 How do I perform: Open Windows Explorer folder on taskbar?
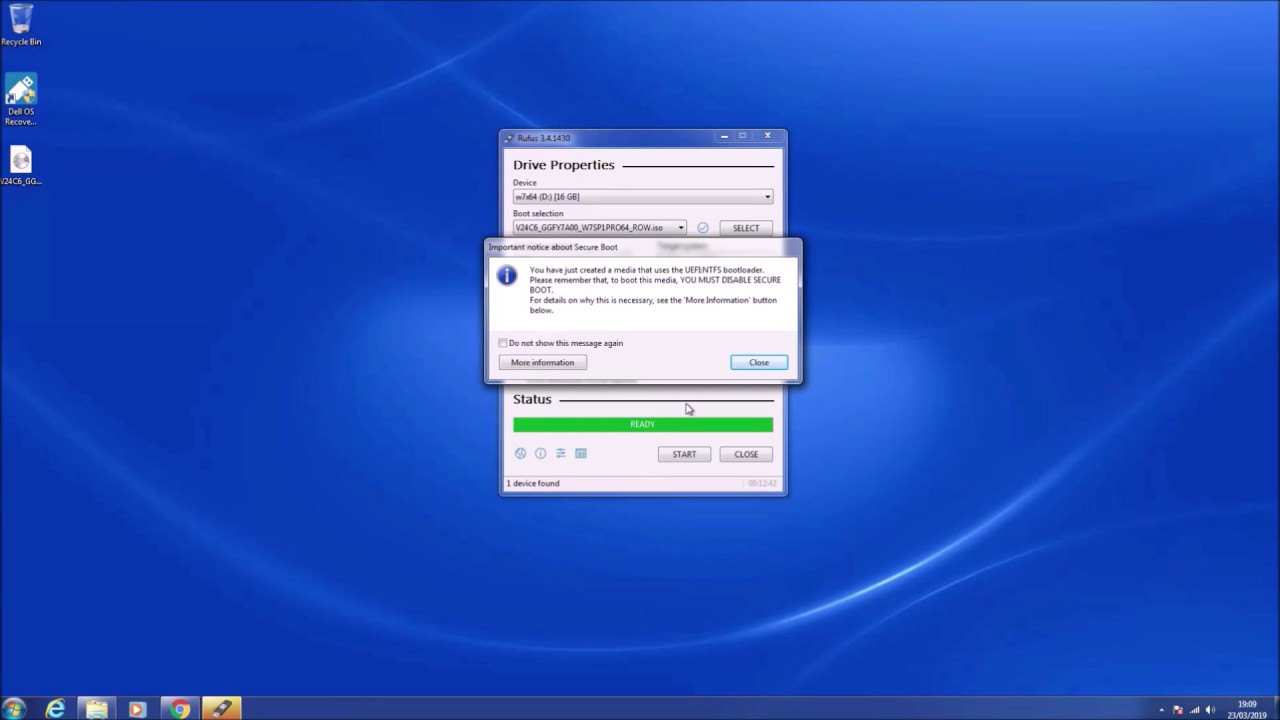(x=97, y=709)
